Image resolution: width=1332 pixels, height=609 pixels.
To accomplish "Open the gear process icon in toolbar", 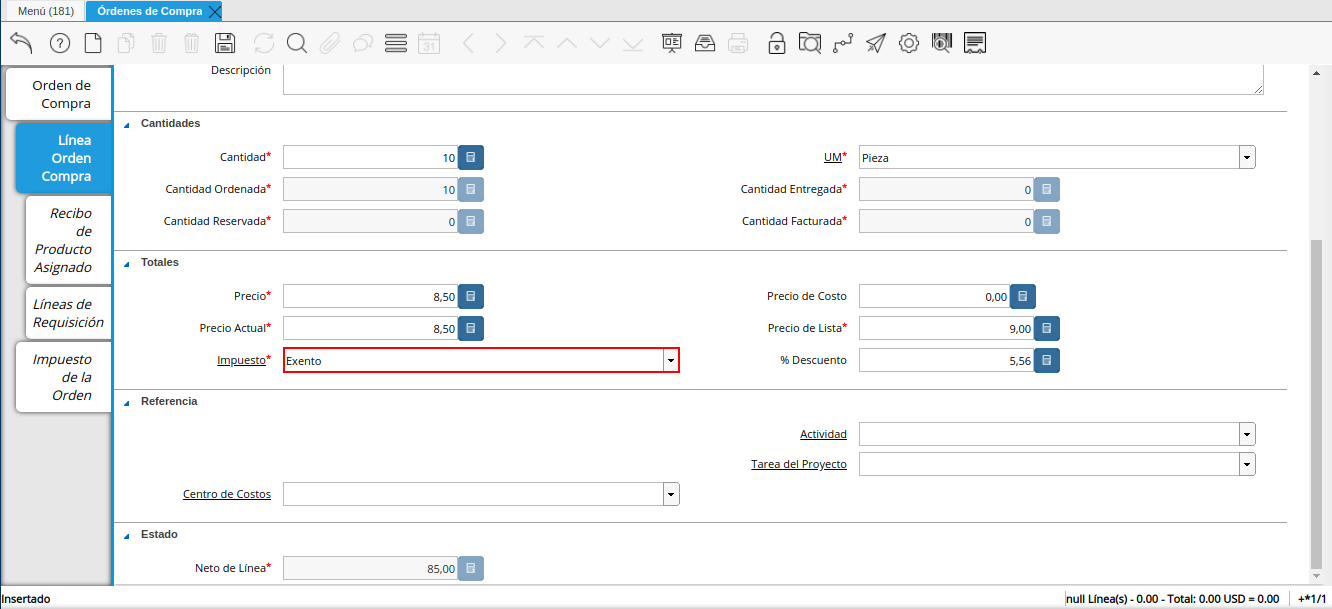I will click(x=908, y=43).
